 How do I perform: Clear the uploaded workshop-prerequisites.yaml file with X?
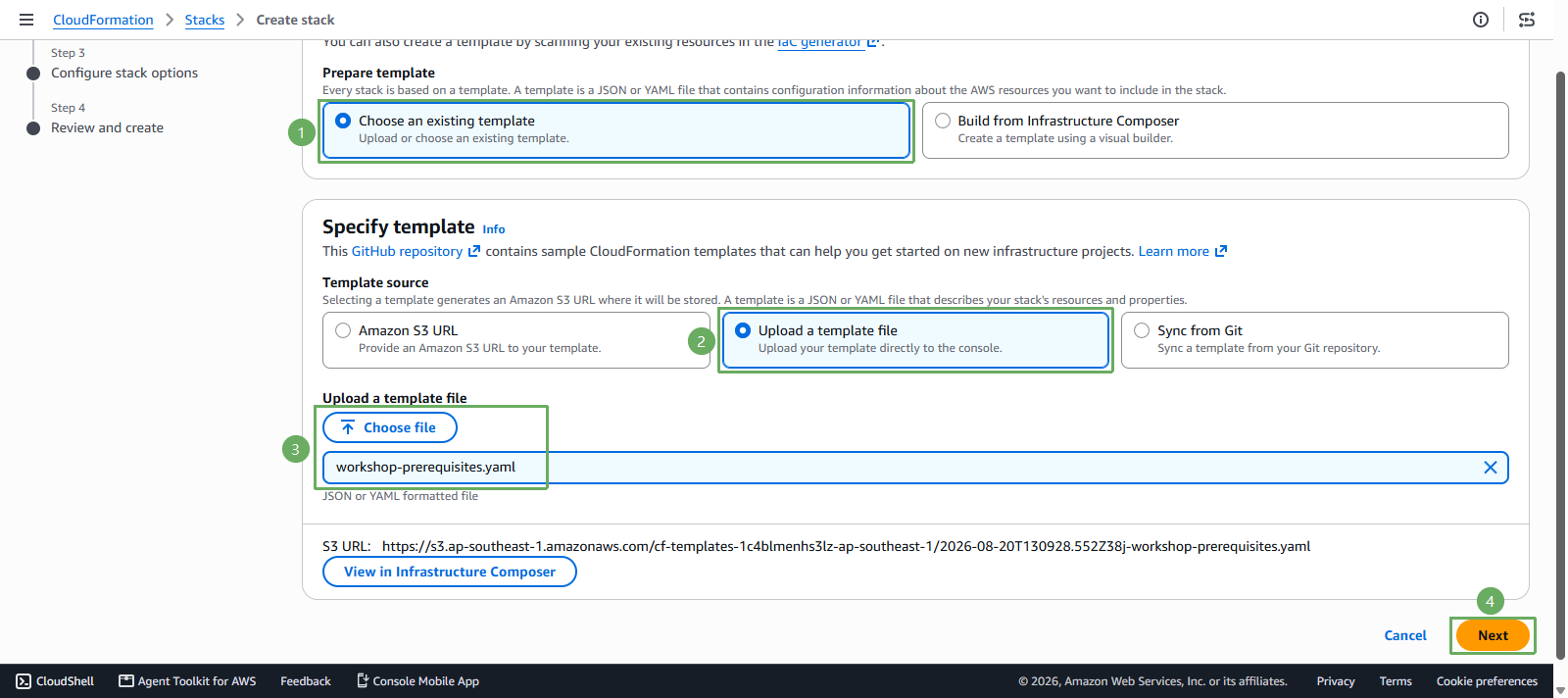click(1491, 468)
